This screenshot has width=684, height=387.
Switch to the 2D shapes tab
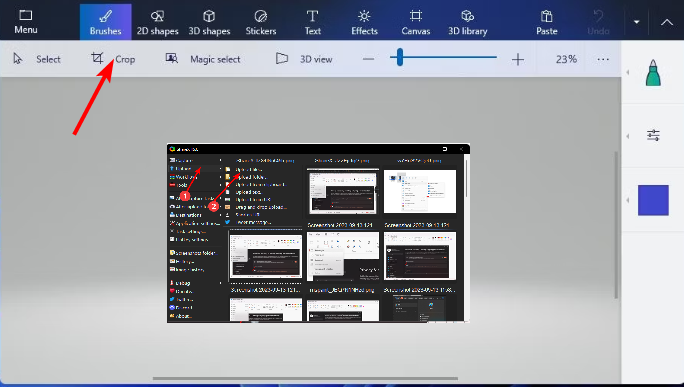[157, 22]
